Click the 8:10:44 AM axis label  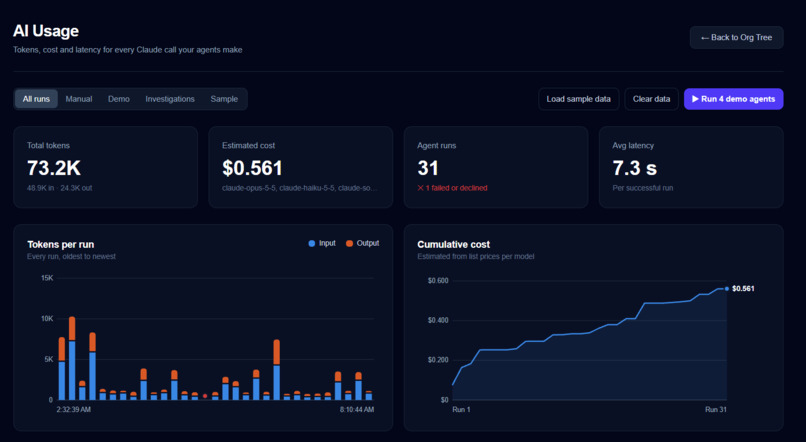[x=357, y=410]
